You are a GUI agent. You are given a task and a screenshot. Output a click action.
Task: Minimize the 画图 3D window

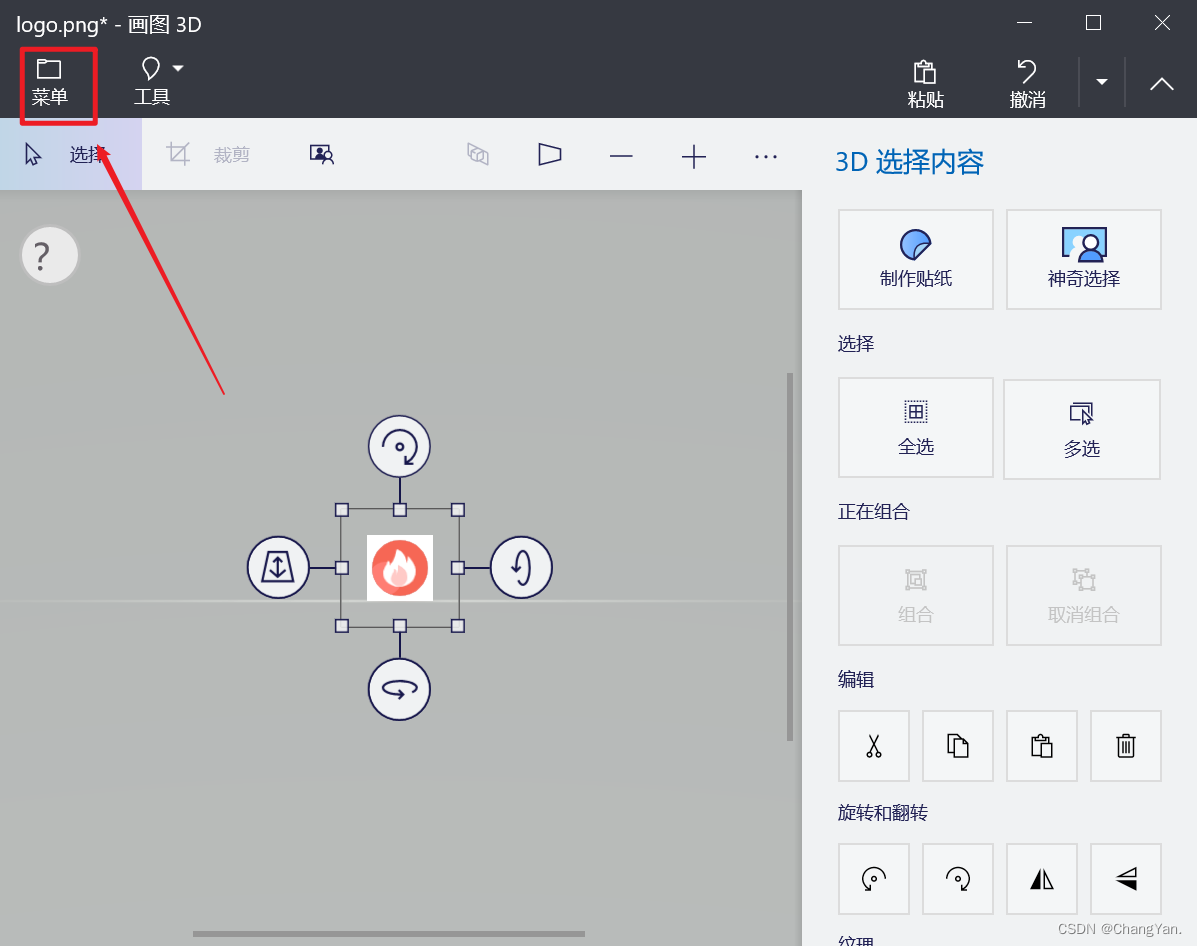pos(1024,23)
